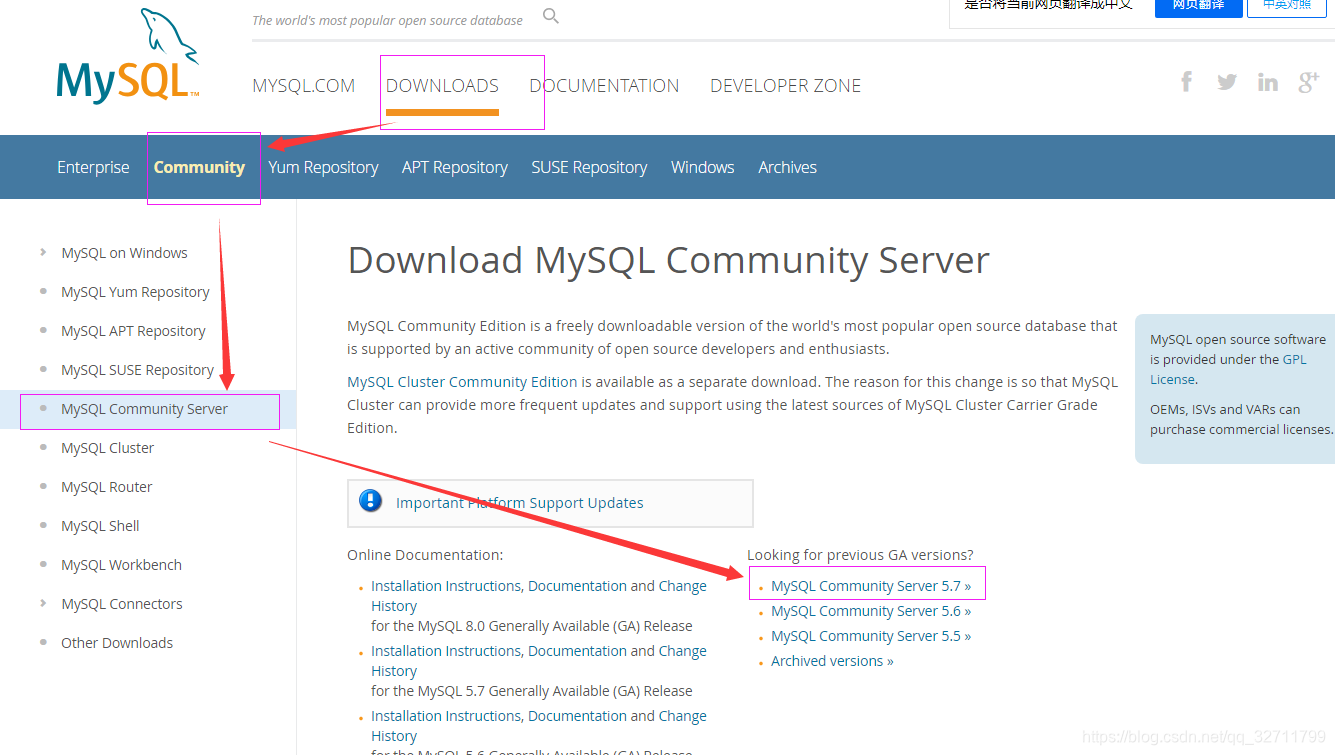Click the open source database tagline
Screen dimensions: 1335x755
click(387, 20)
